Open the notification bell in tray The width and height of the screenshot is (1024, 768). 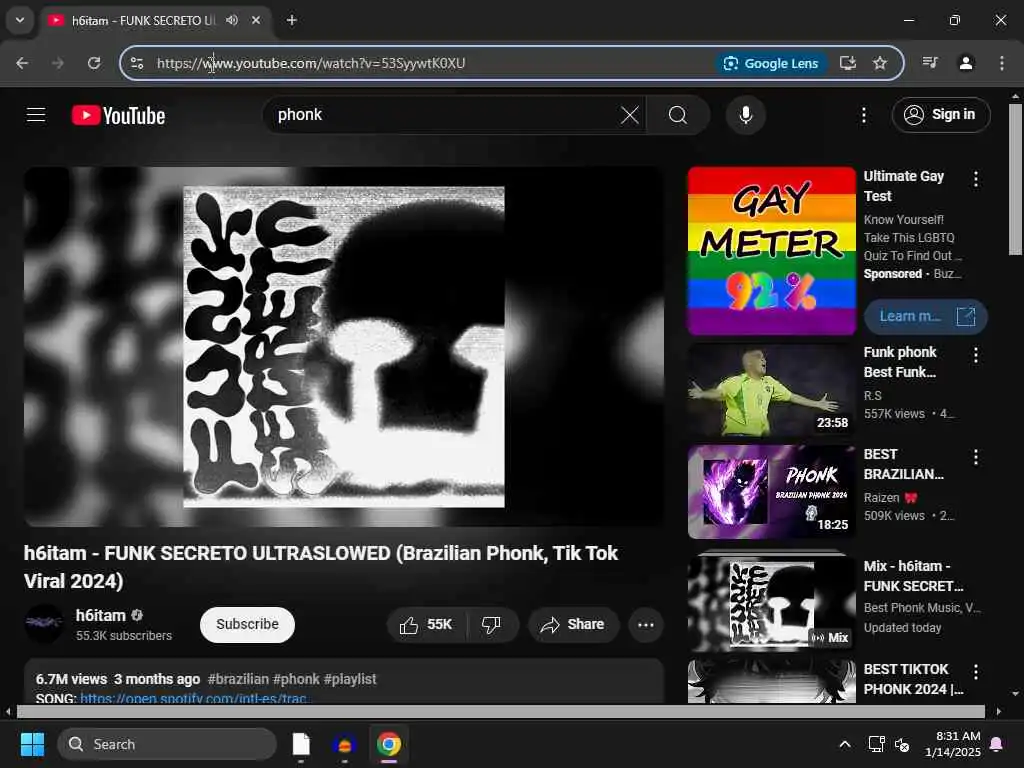coord(997,744)
